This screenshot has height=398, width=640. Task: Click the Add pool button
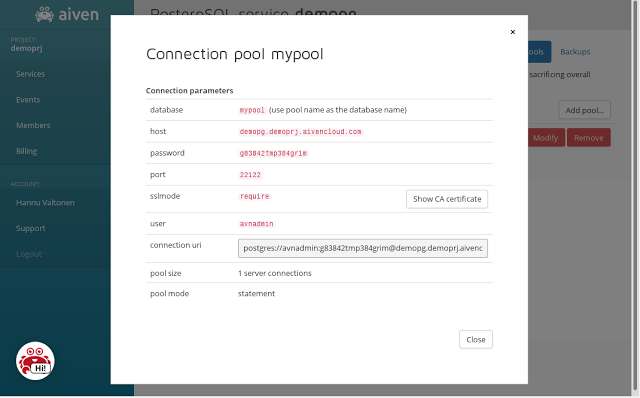584,110
